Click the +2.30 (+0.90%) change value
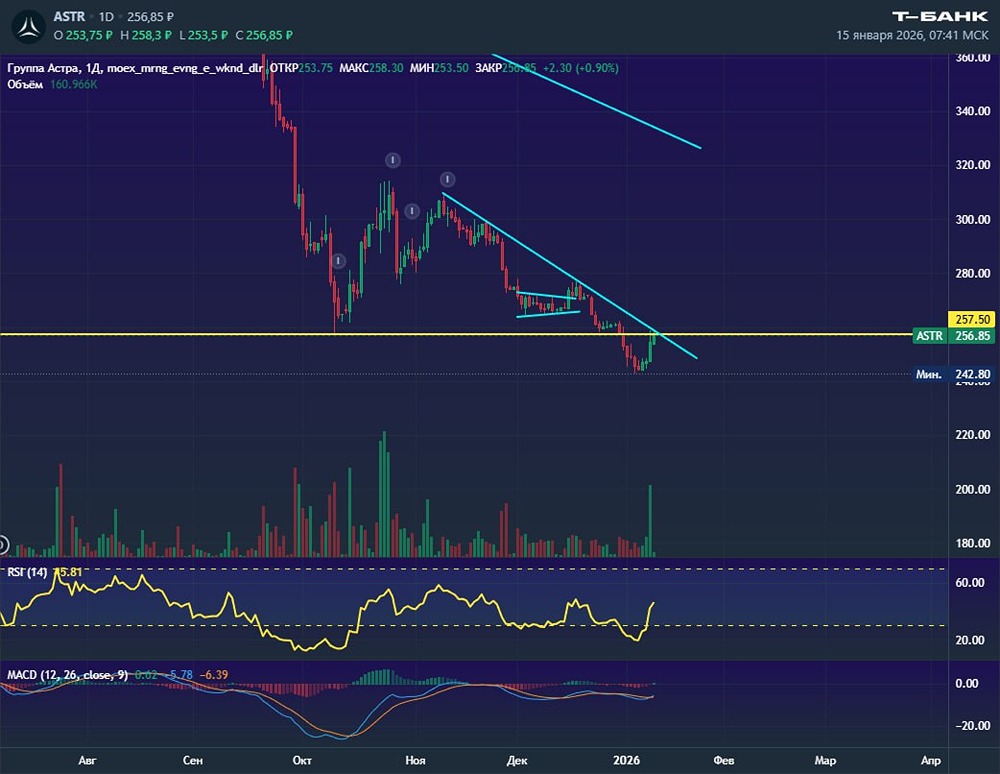 click(580, 68)
